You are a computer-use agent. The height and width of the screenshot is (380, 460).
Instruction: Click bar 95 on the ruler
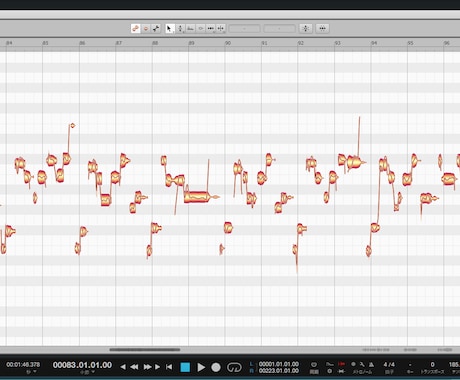410,43
